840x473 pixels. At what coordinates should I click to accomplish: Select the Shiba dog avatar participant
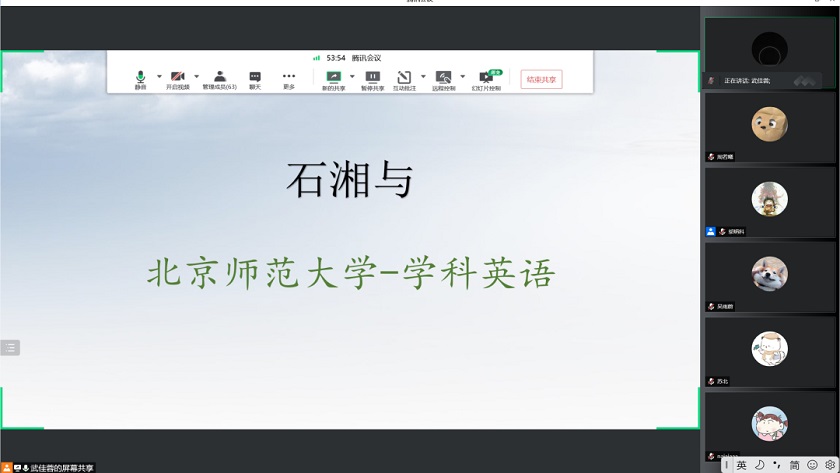(x=769, y=274)
